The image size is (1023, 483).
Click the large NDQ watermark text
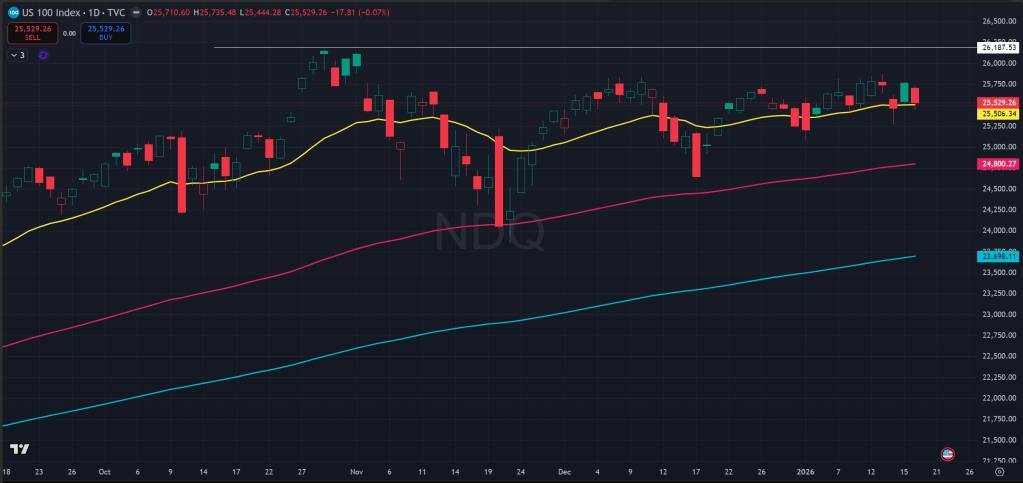click(490, 233)
